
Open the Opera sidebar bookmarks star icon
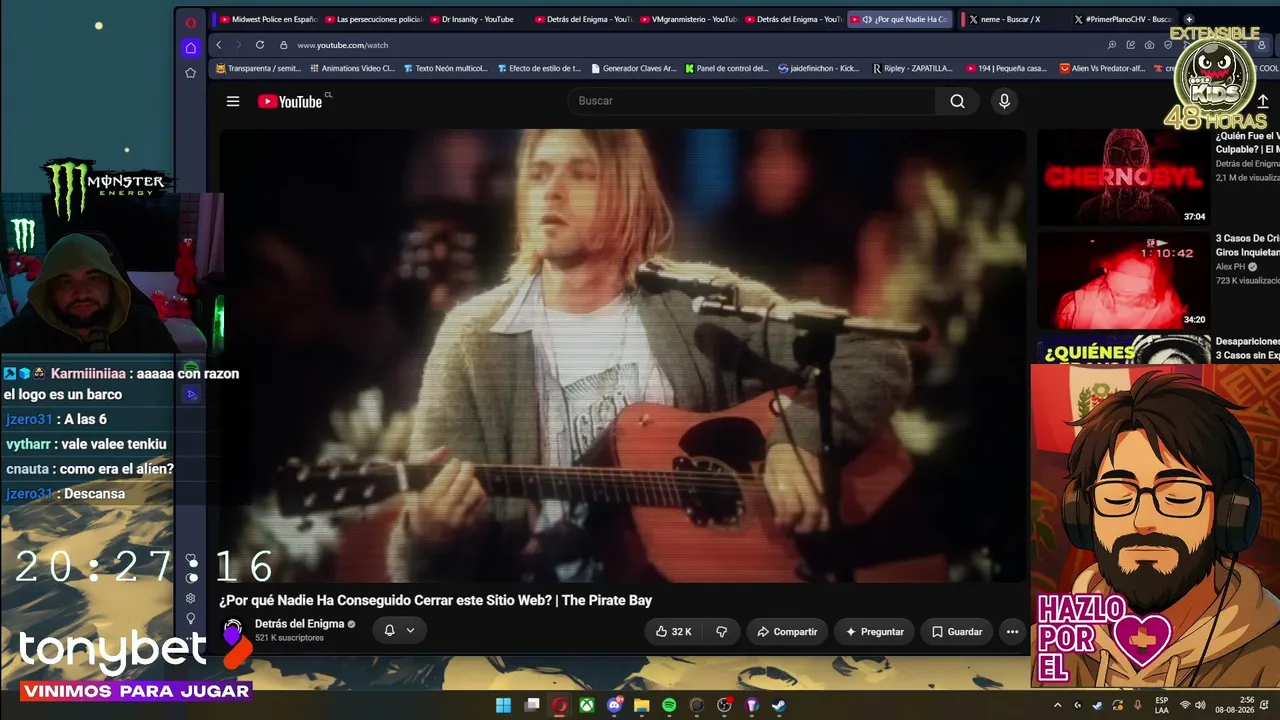pos(190,73)
